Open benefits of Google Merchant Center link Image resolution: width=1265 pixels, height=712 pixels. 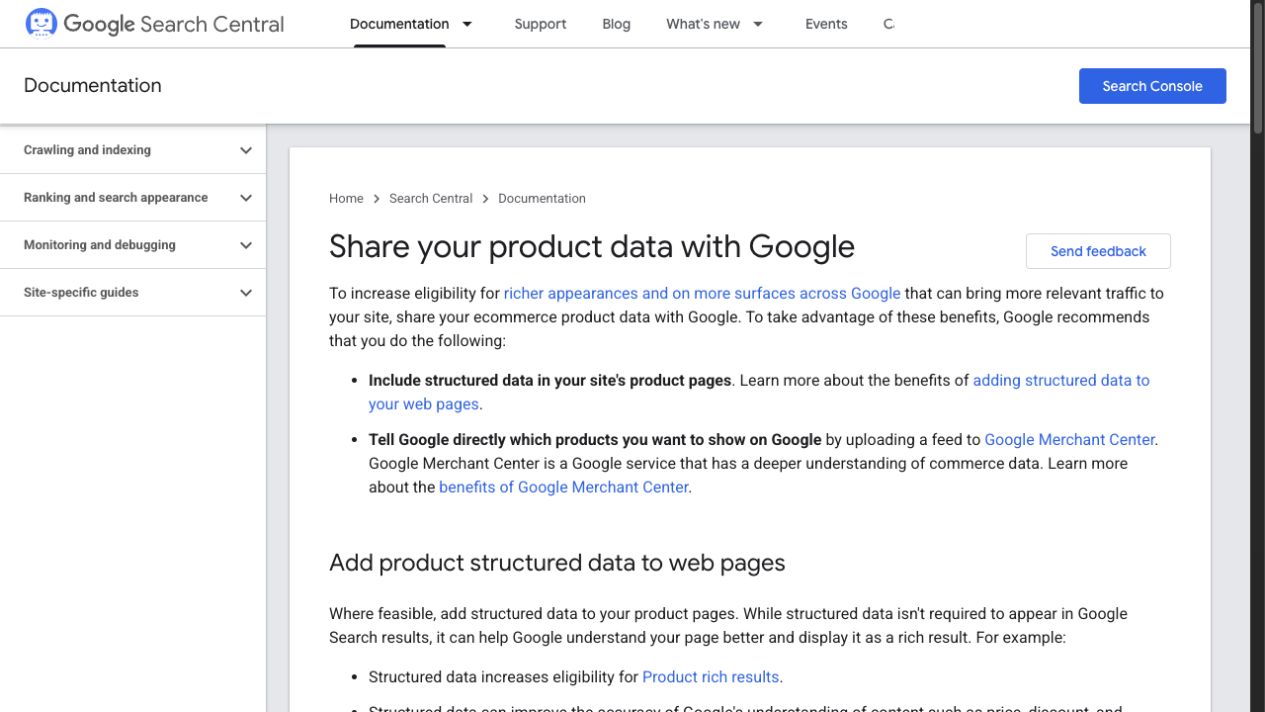(563, 487)
